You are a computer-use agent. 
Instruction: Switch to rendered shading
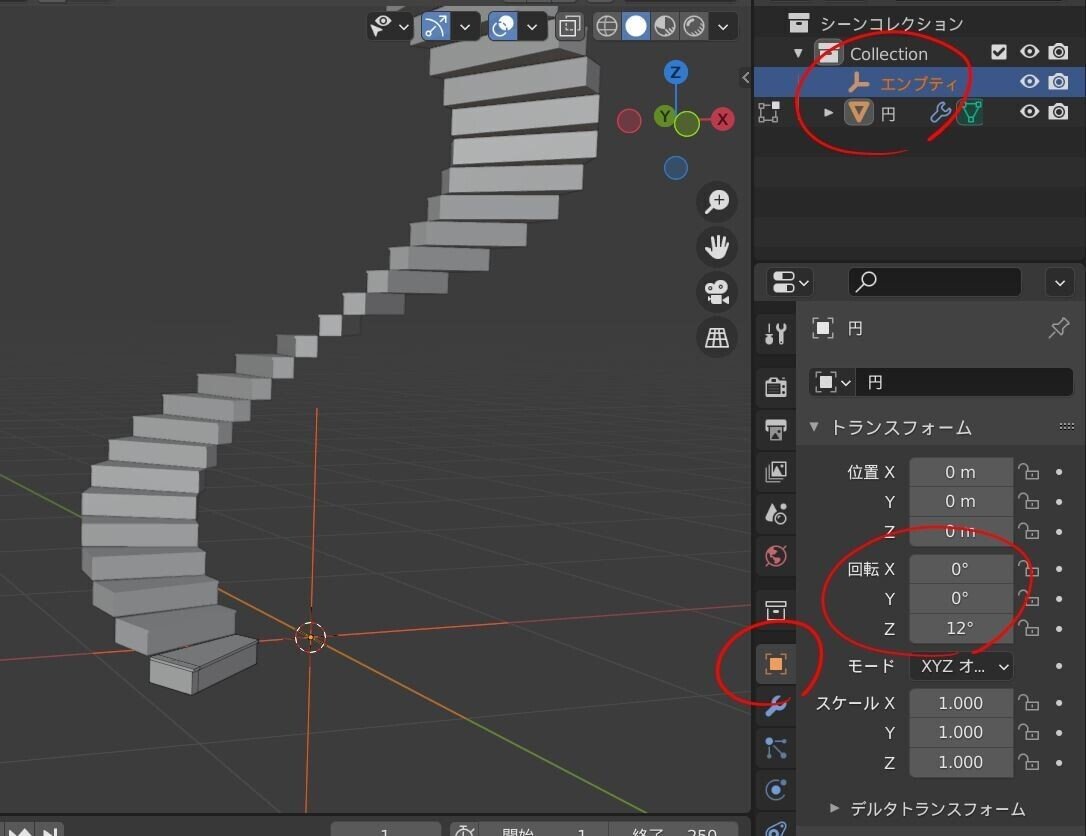click(x=694, y=26)
